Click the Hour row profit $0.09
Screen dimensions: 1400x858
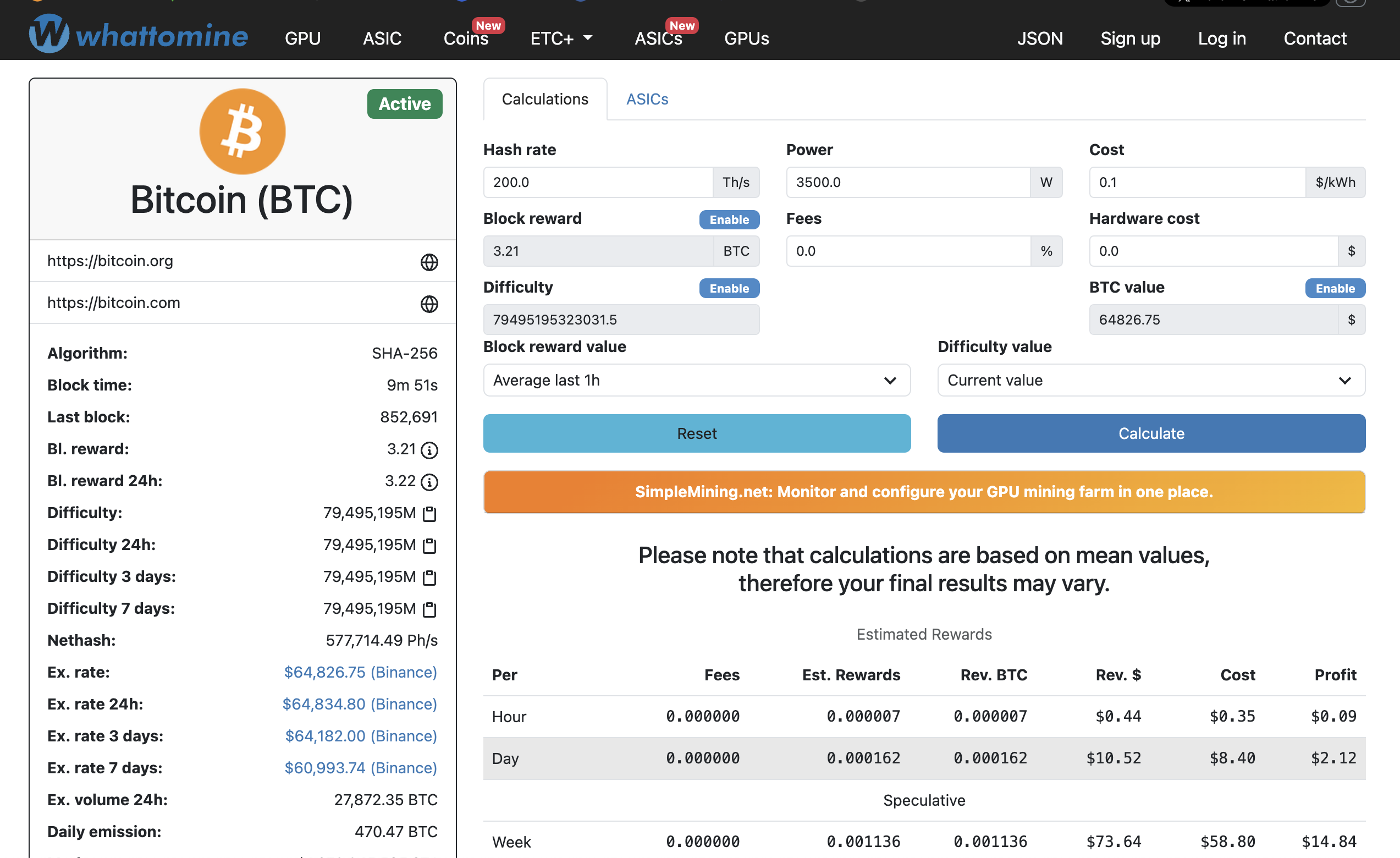click(x=1333, y=716)
